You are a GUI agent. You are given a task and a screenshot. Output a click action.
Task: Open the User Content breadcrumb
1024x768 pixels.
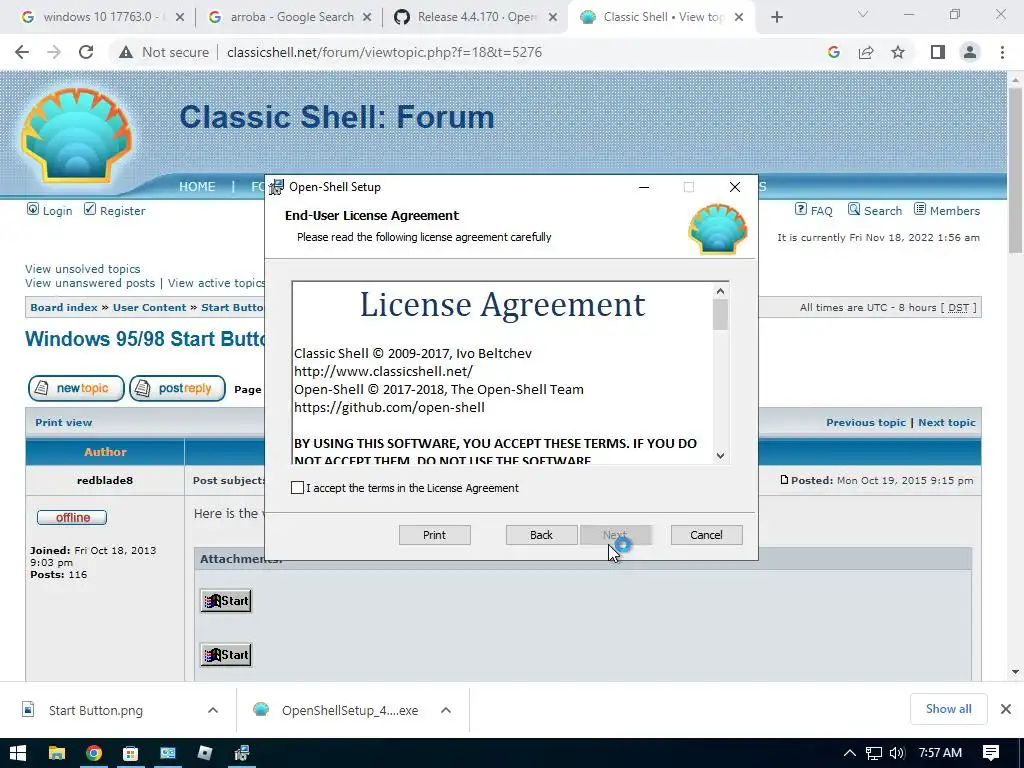[150, 308]
